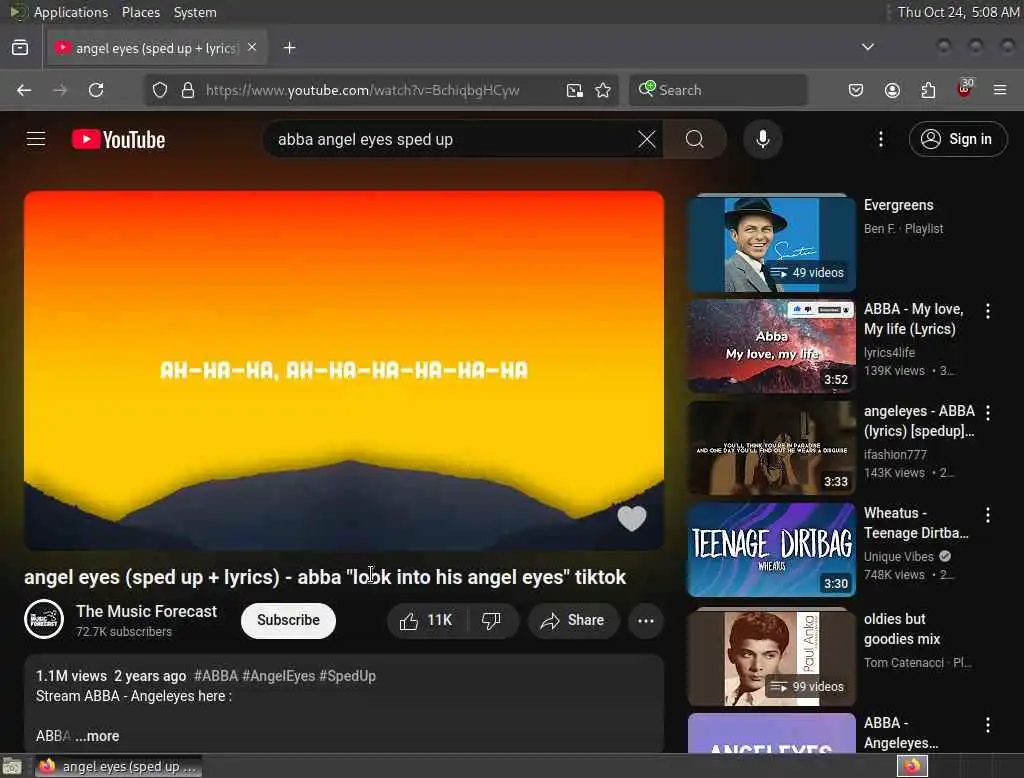Screen dimensions: 1024x778
Task: Dislike the video with thumbs down
Action: (x=492, y=621)
